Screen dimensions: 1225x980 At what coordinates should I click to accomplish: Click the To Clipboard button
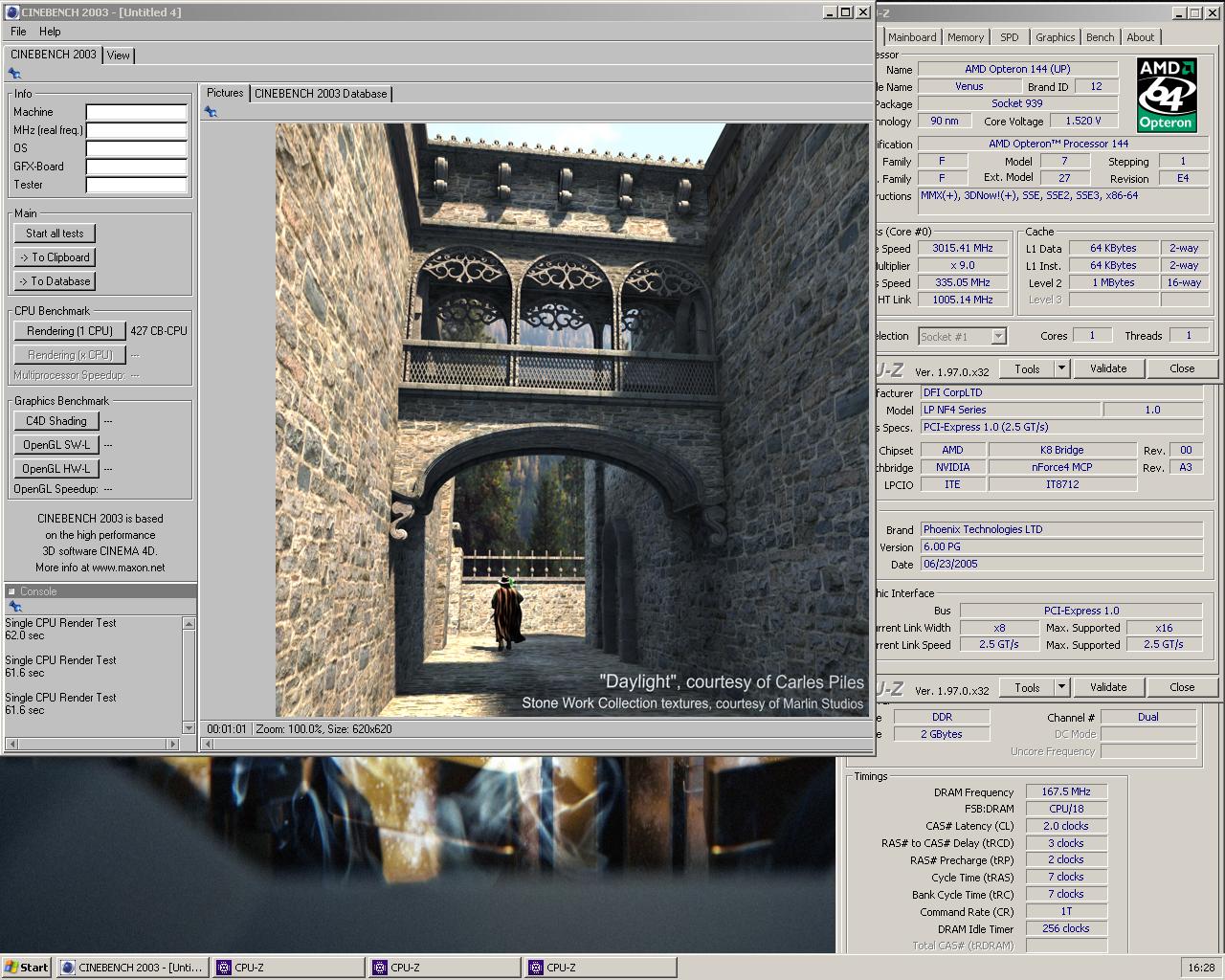tap(55, 257)
